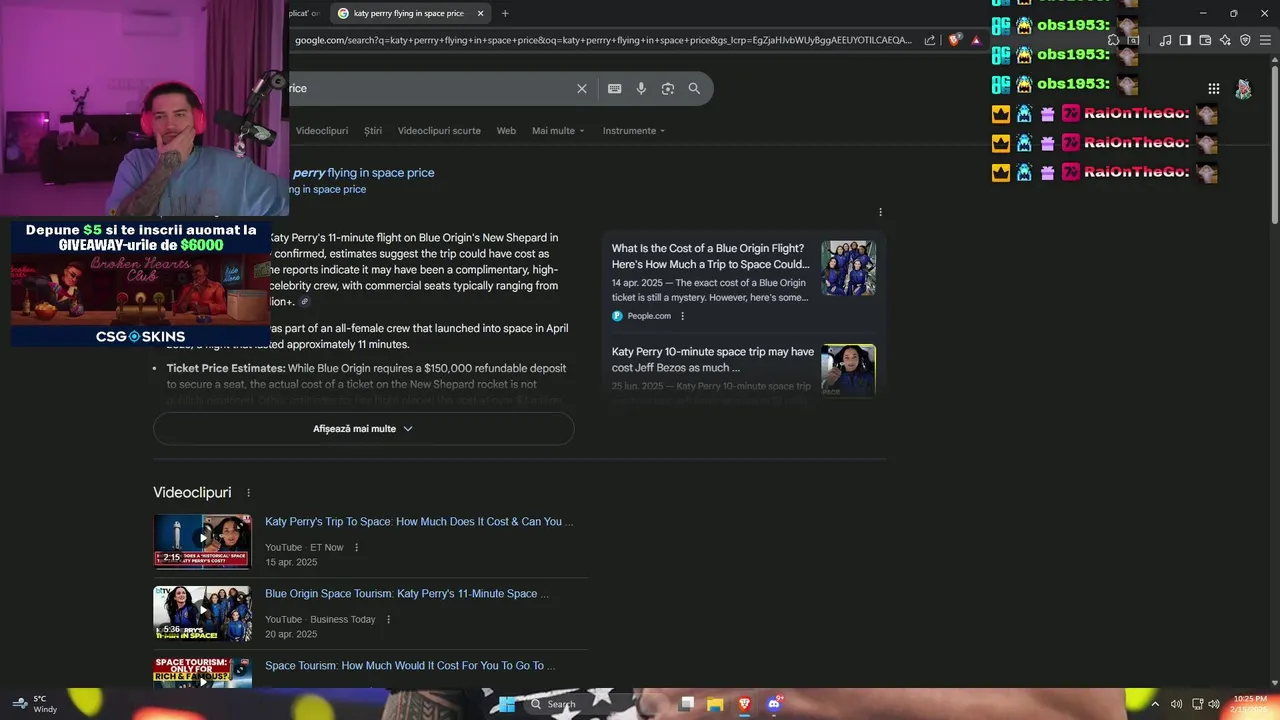
Task: Toggle the browser sidebar panel
Action: click(1185, 40)
